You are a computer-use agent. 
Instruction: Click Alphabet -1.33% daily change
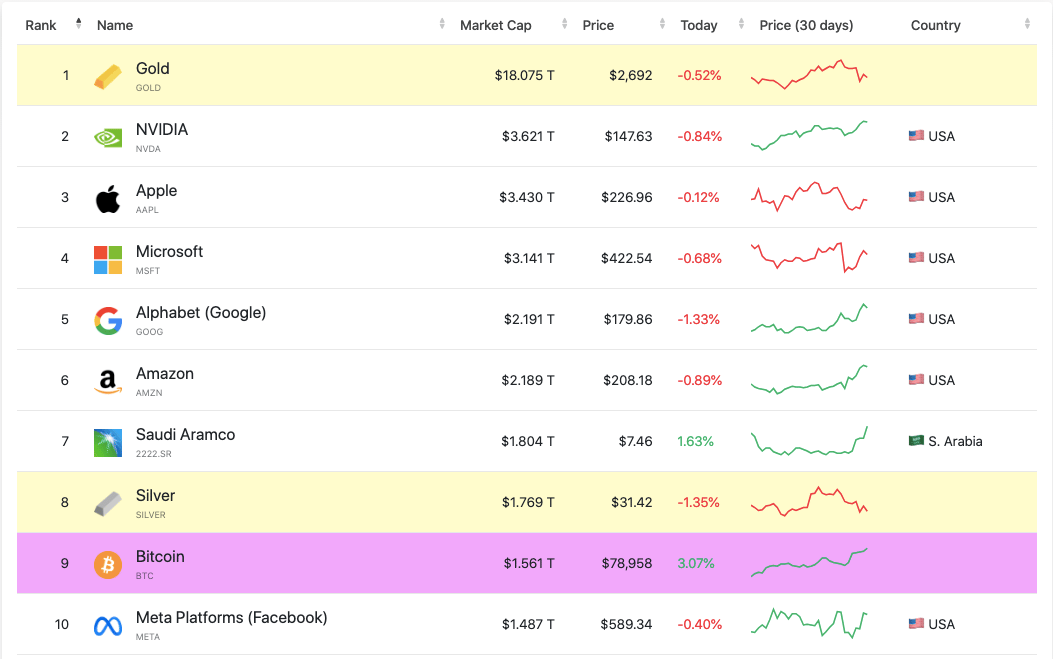coord(698,319)
